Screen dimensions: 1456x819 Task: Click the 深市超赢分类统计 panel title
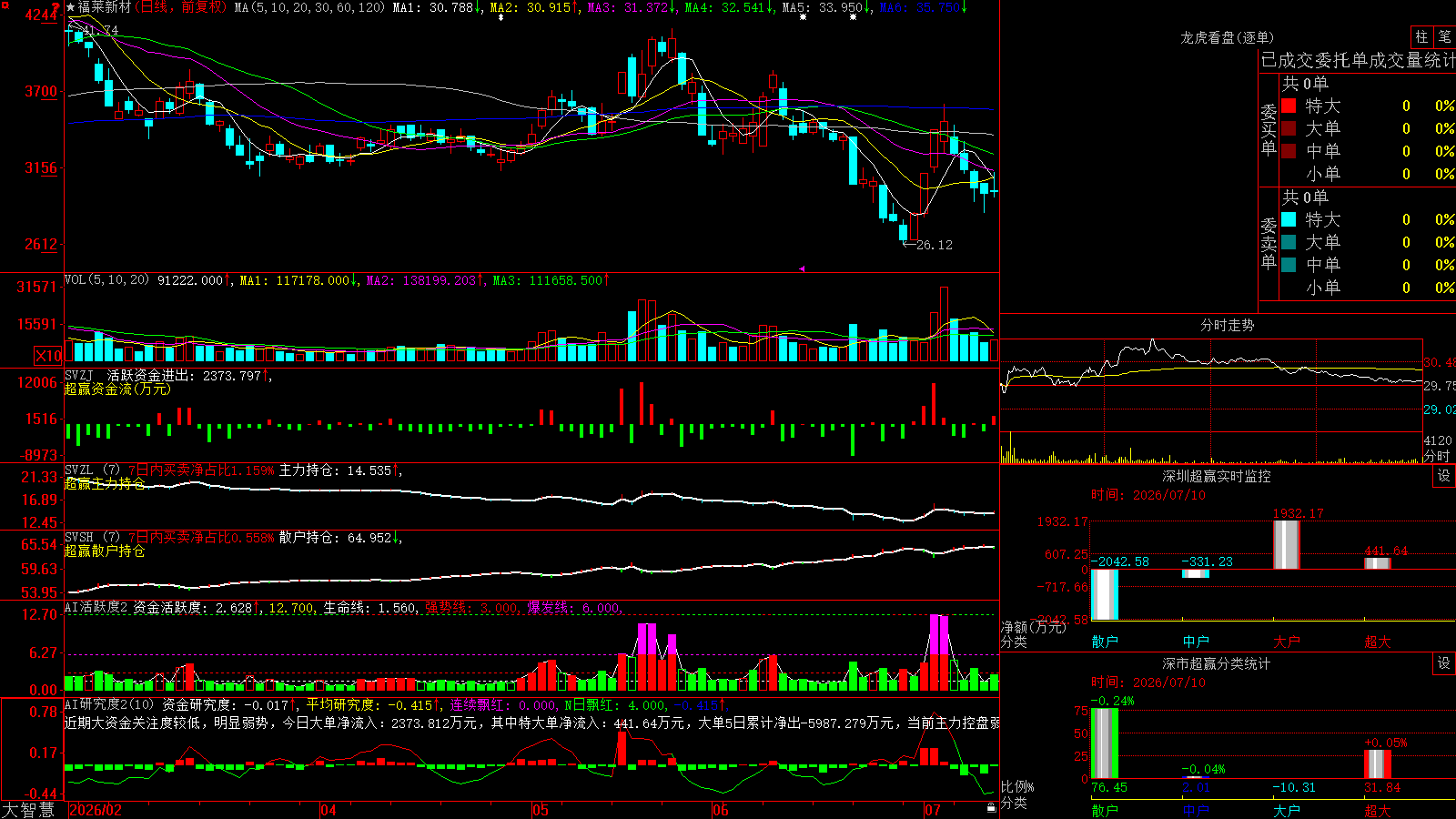1216,663
